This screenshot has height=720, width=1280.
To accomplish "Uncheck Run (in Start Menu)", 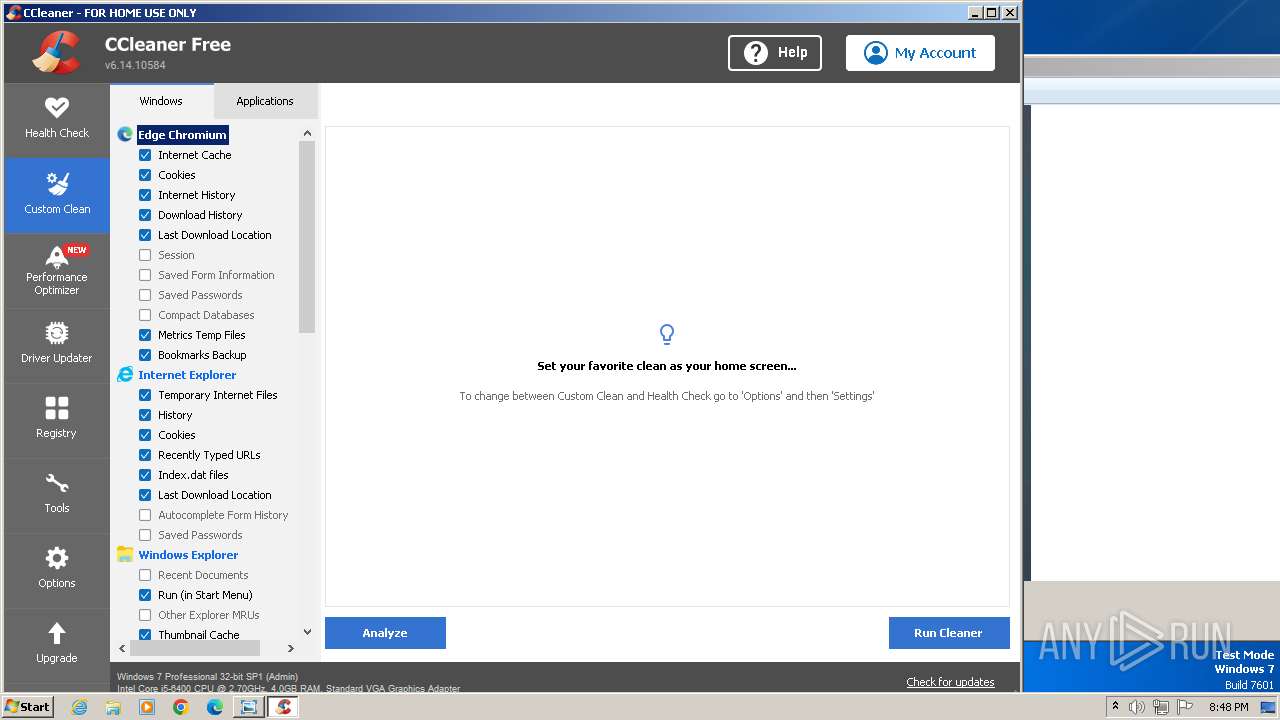I will click(145, 595).
